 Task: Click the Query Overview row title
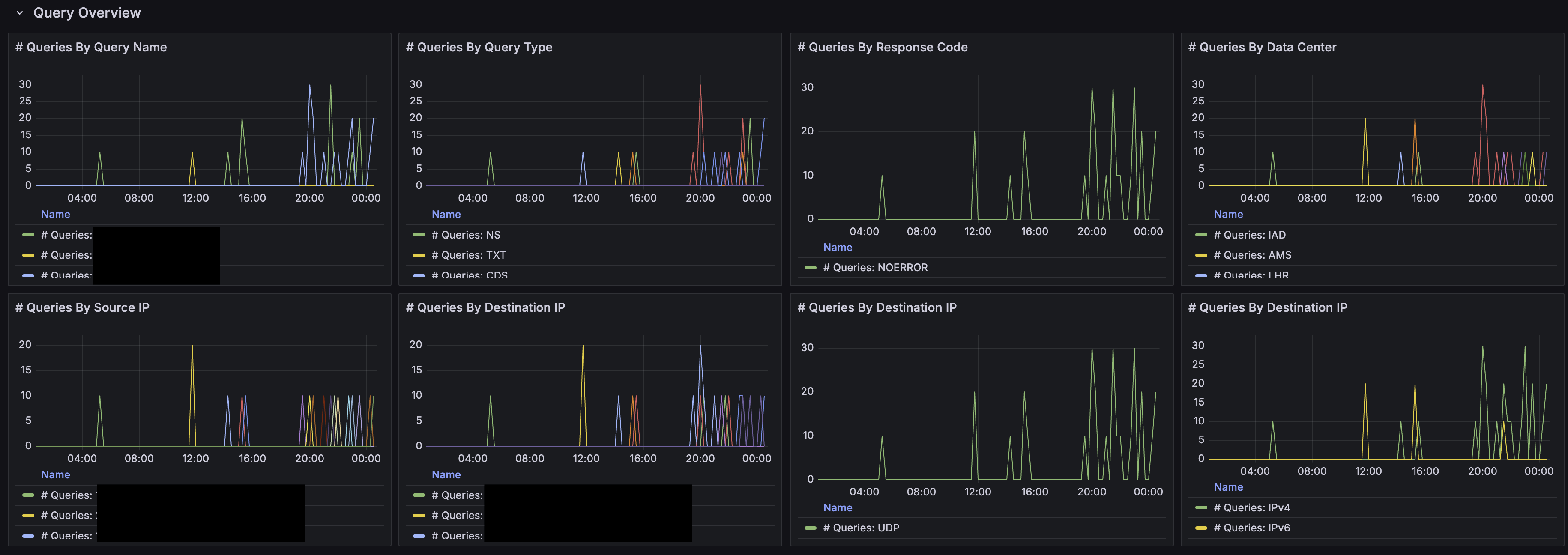click(87, 13)
